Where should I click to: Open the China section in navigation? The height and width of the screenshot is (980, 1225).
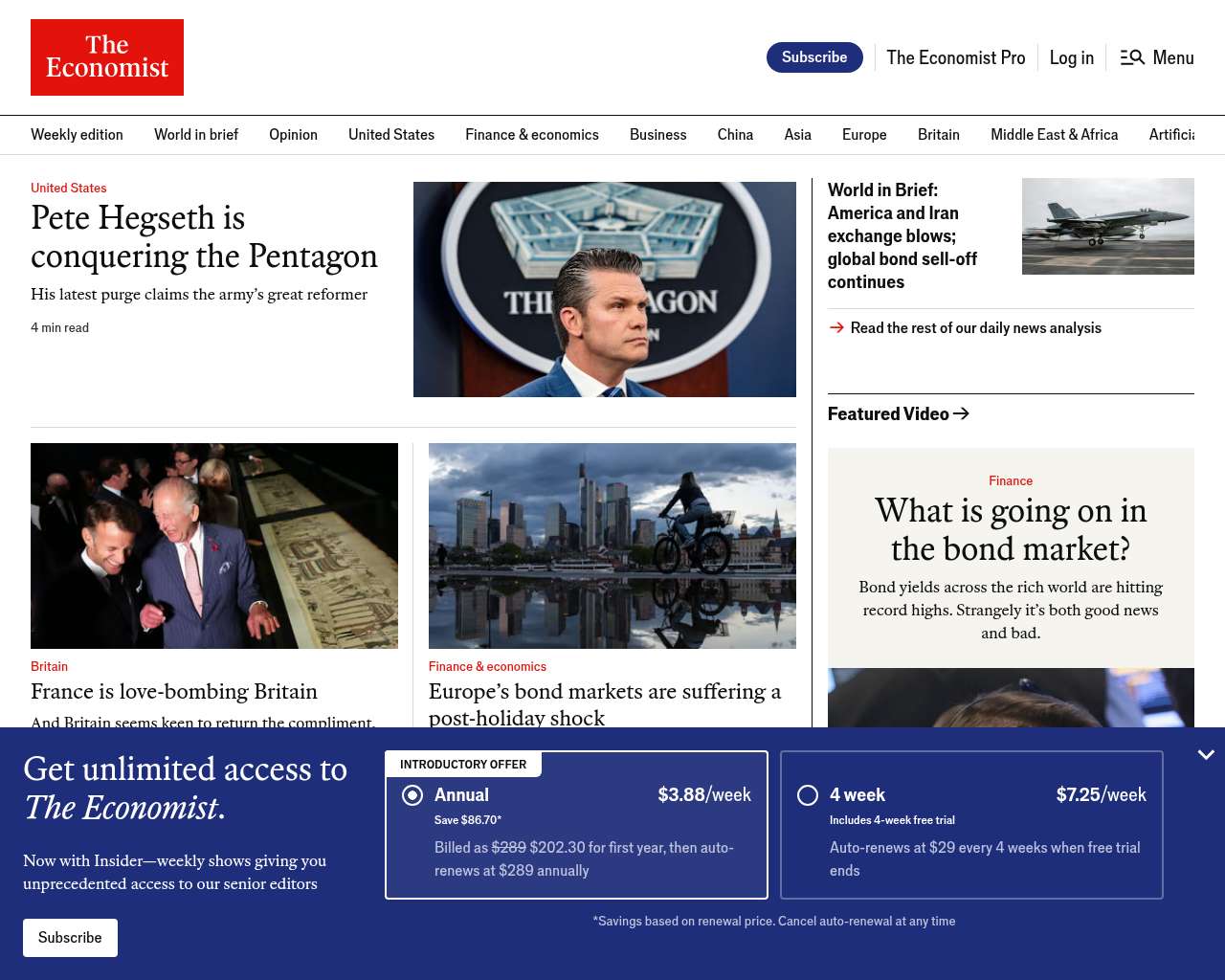735,135
